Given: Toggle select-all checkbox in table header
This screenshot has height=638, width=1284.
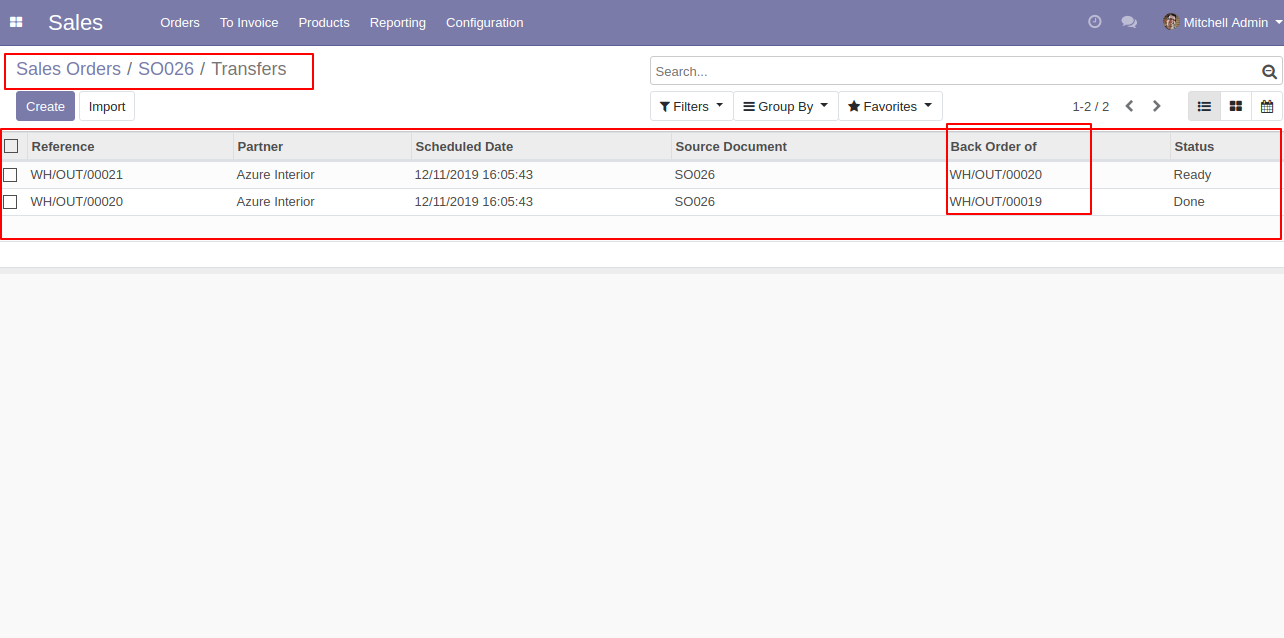Looking at the screenshot, I should coord(11,146).
